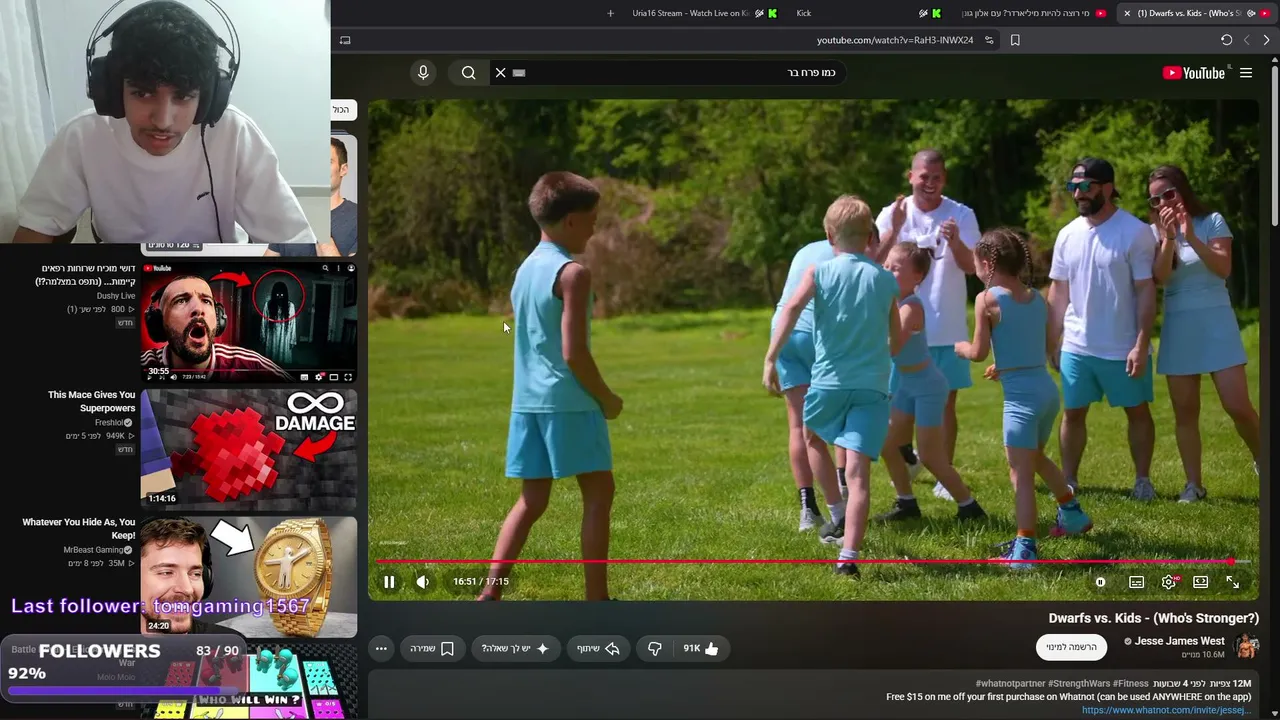This screenshot has width=1280, height=720.
Task: Open the player settings gear
Action: 1168,582
